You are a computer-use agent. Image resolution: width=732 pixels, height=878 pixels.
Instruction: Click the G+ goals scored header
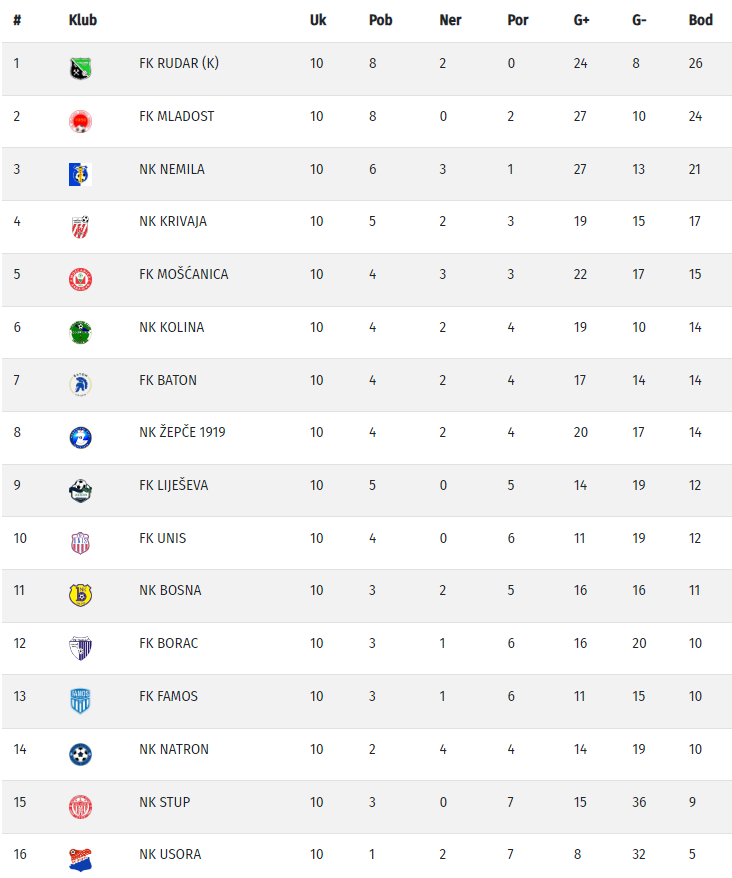[581, 20]
